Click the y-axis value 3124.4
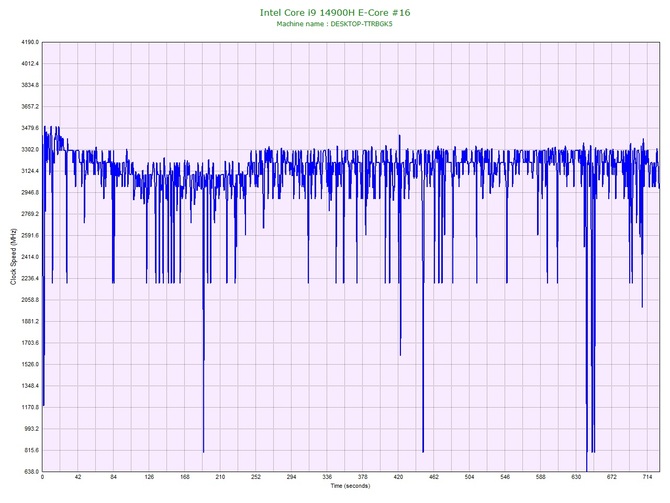 [30, 171]
